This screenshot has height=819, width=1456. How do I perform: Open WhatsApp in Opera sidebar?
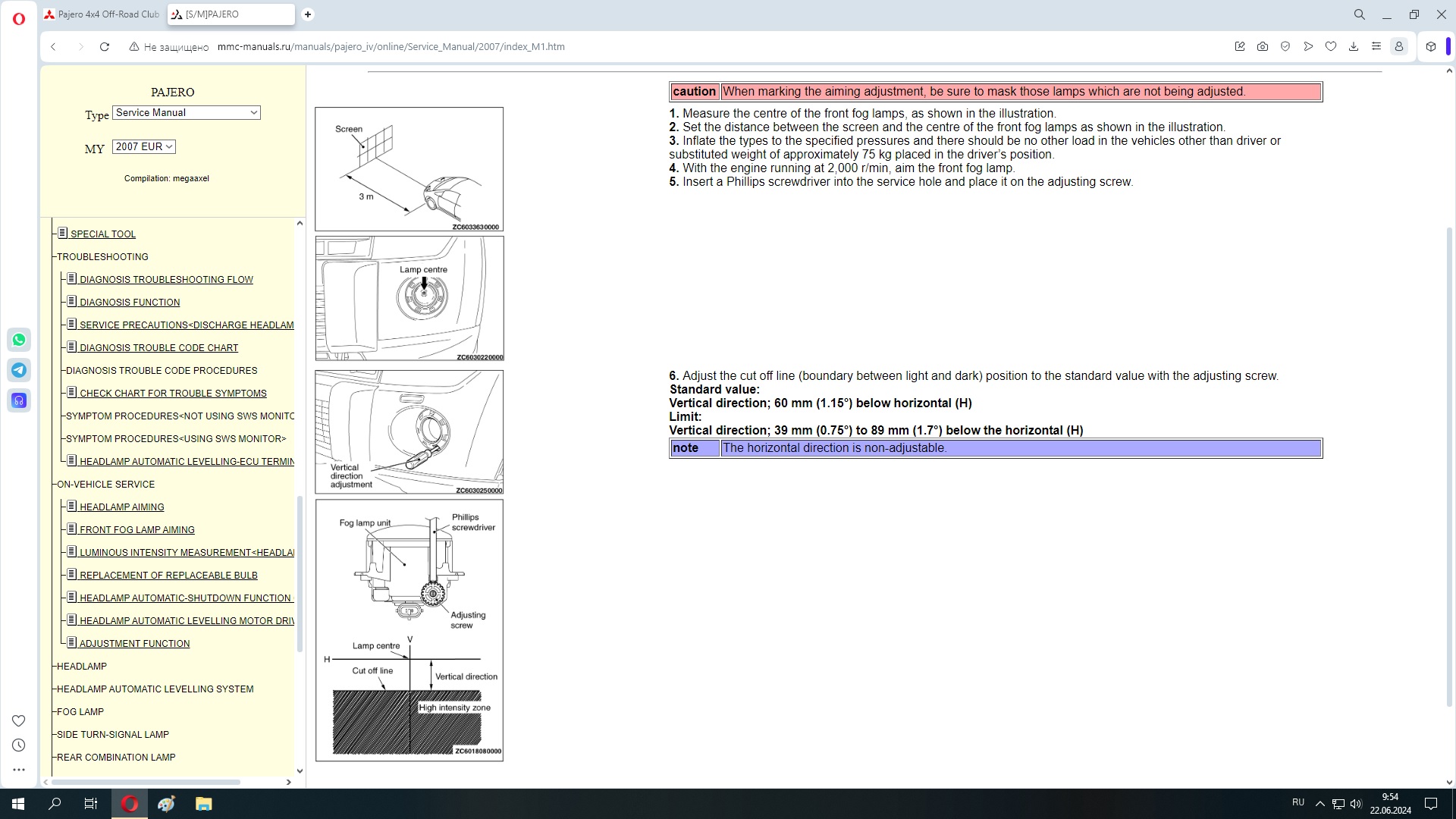19,340
